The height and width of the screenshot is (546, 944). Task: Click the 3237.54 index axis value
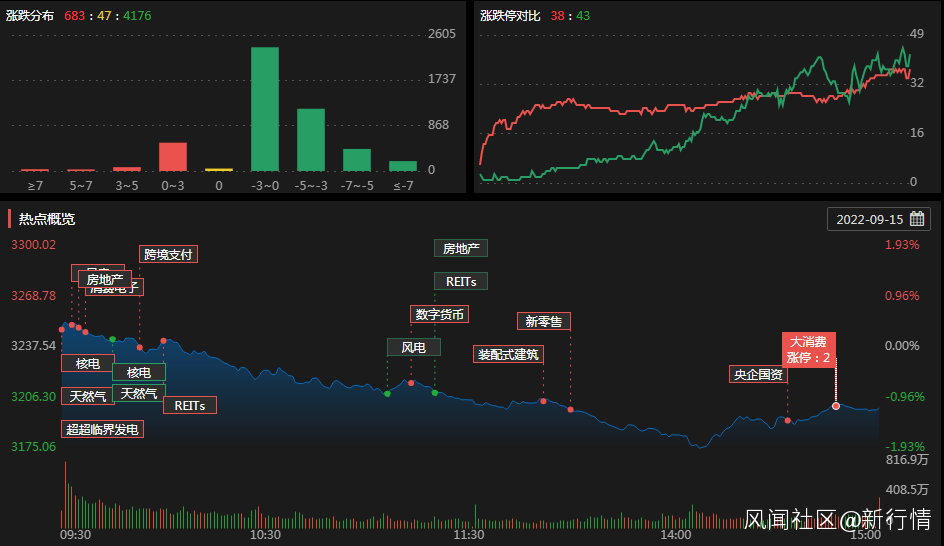(33, 346)
